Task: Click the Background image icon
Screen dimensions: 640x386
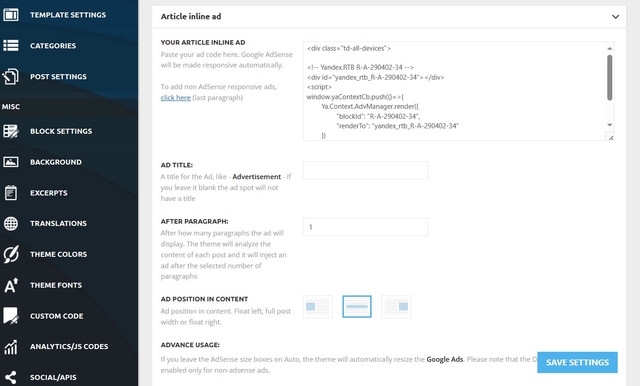Action: tap(11, 162)
